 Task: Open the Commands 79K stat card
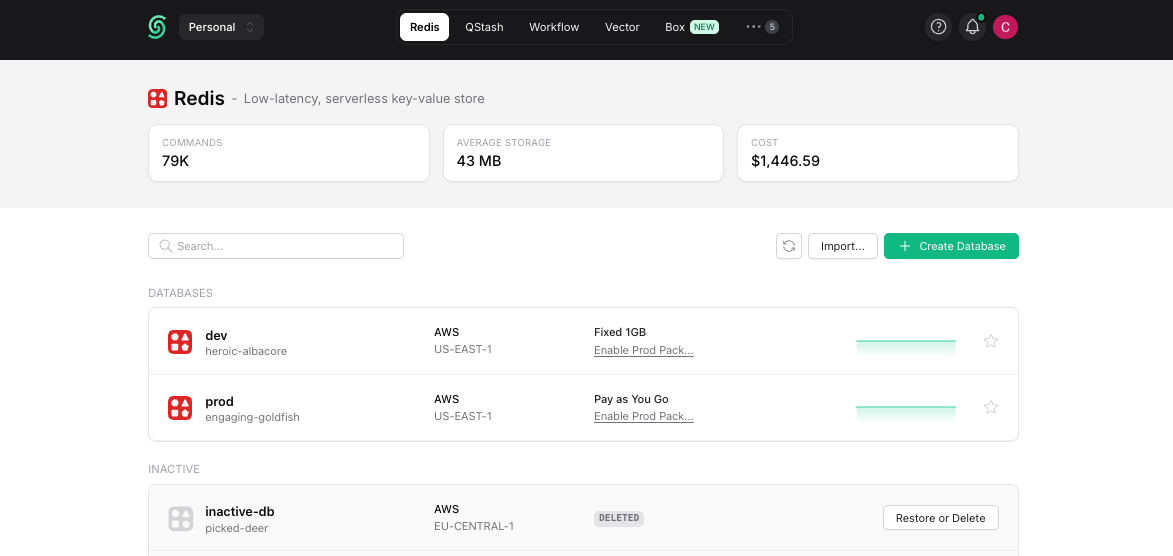(289, 153)
